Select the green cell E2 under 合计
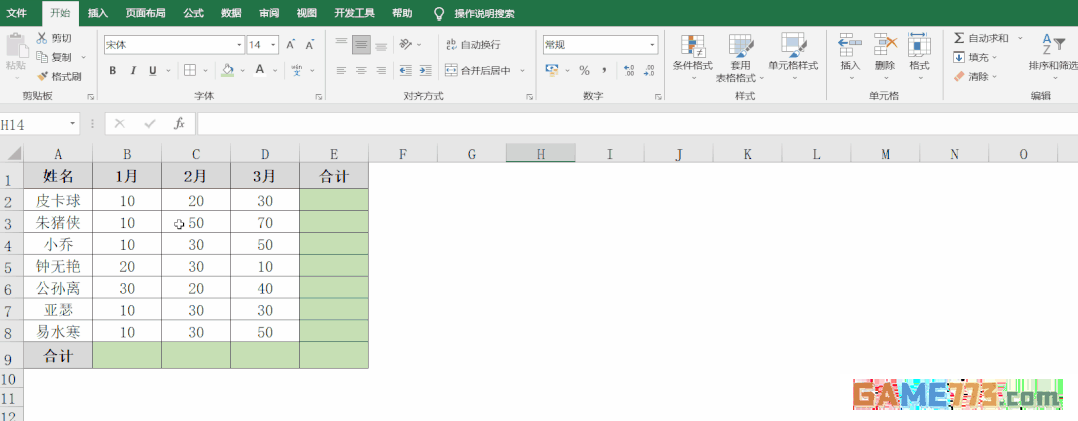This screenshot has width=1078, height=421. click(x=333, y=201)
